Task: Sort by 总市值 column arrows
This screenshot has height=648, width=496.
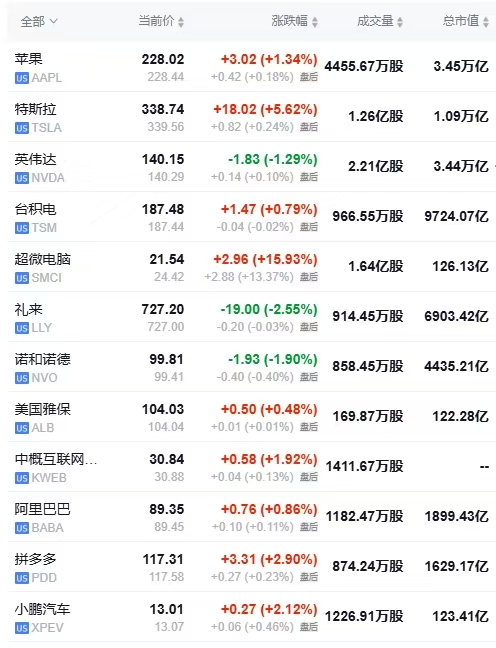Action: coord(486,22)
